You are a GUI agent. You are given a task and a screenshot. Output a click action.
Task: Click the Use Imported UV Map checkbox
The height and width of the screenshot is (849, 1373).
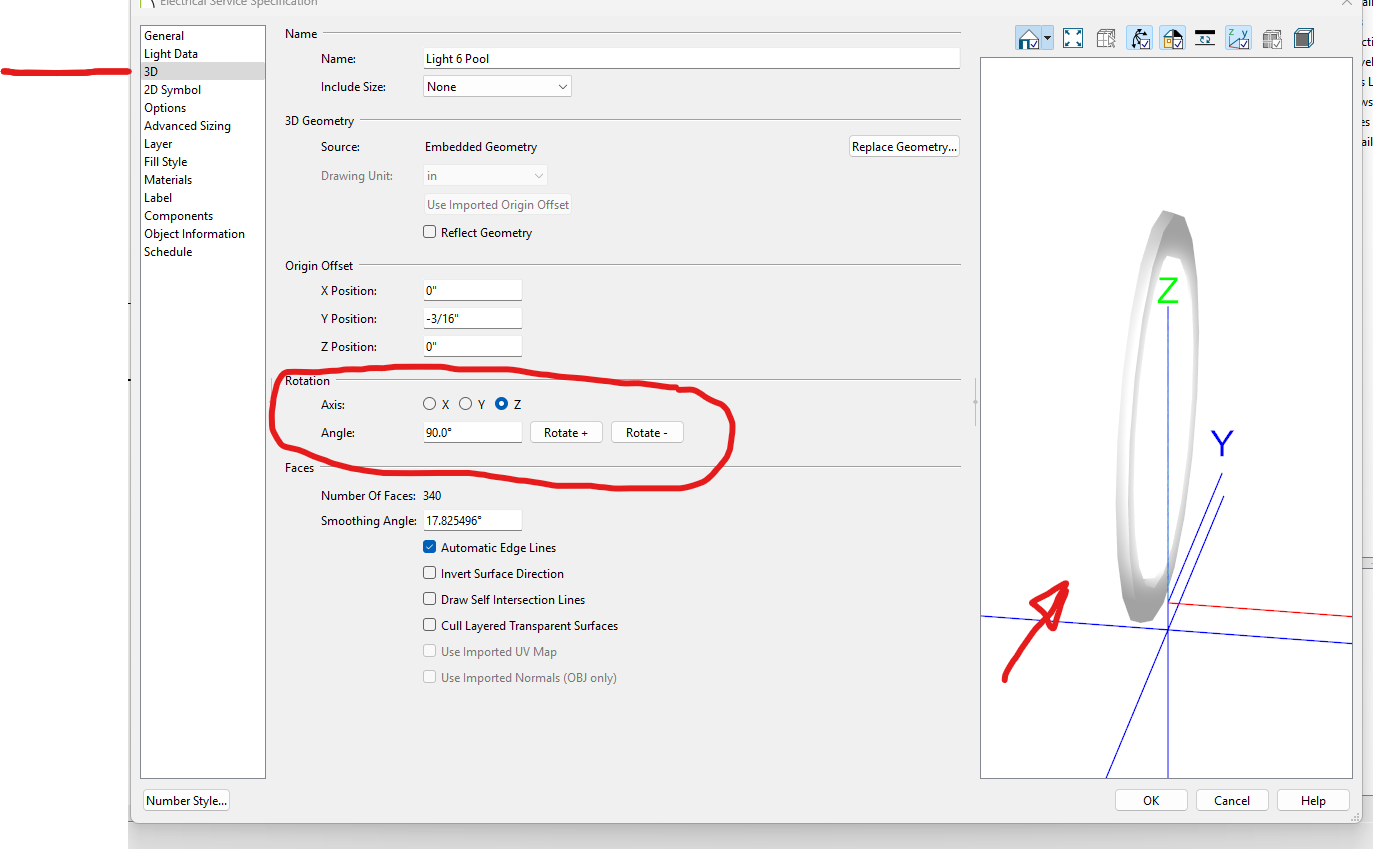pos(430,651)
